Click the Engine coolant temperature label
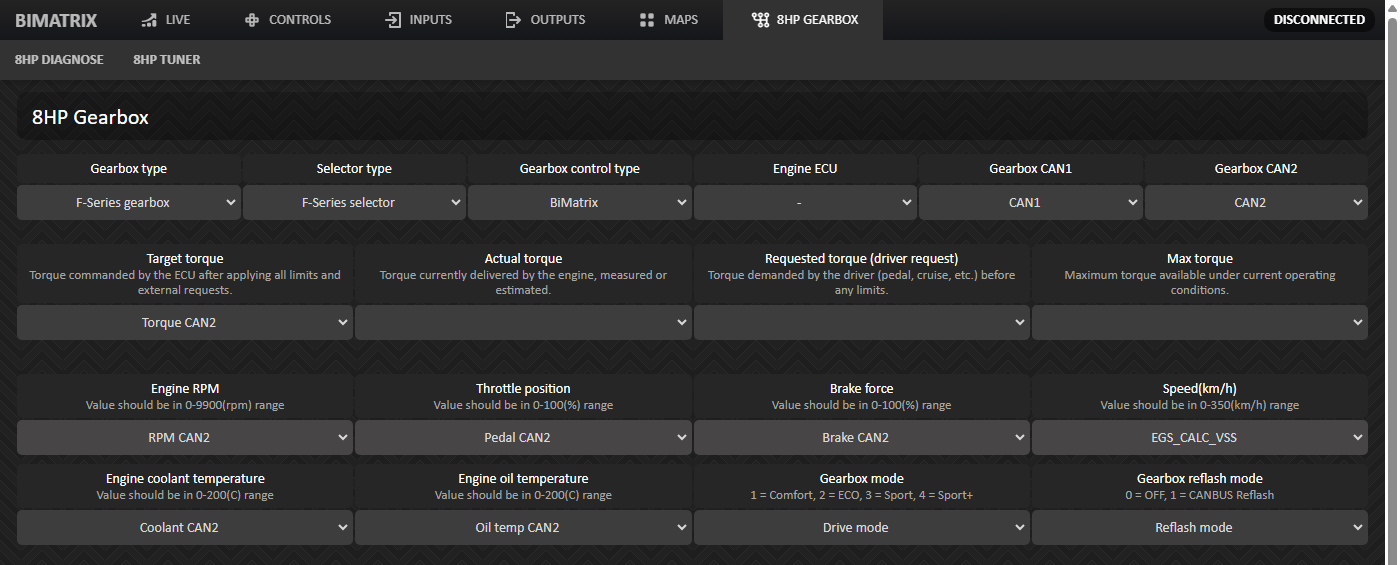The height and width of the screenshot is (565, 1400). (185, 479)
